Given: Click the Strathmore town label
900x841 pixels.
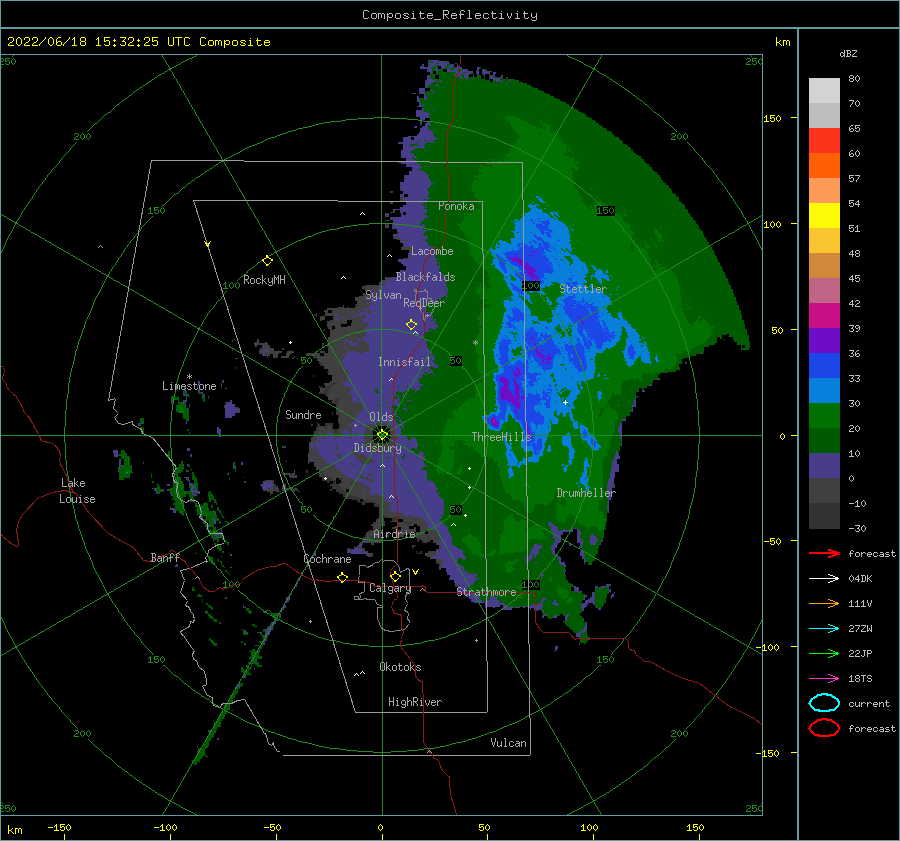Looking at the screenshot, I should coord(486,592).
